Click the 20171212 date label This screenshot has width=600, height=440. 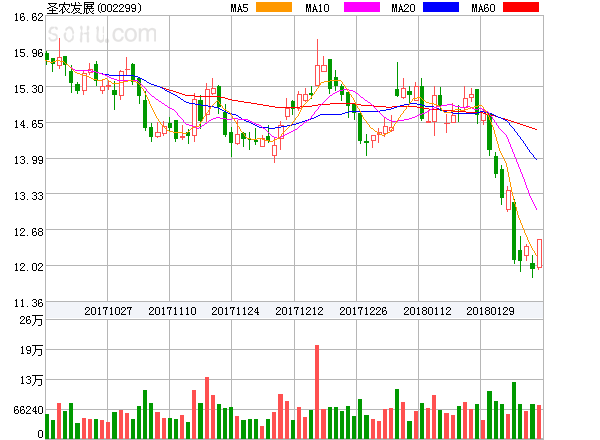click(x=299, y=311)
